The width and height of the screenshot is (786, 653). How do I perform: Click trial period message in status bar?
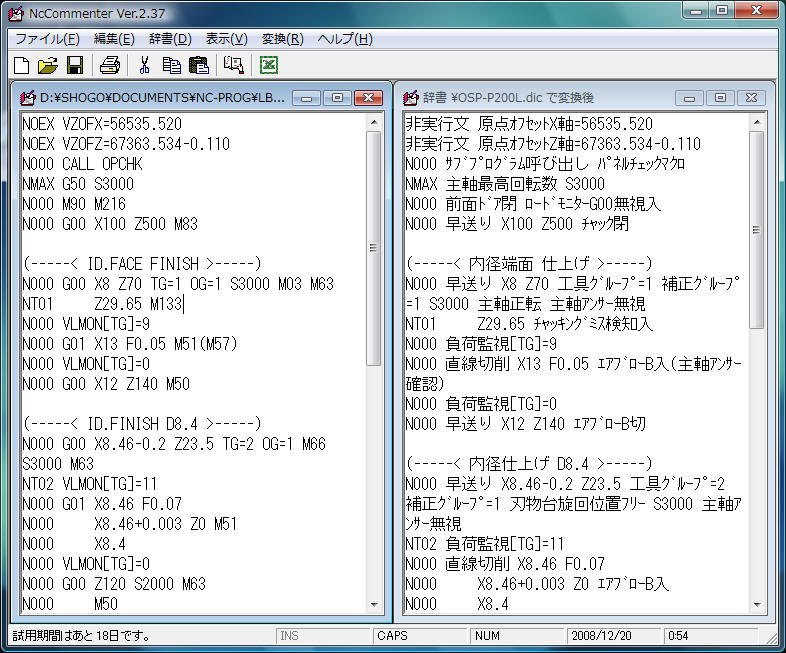pos(81,635)
